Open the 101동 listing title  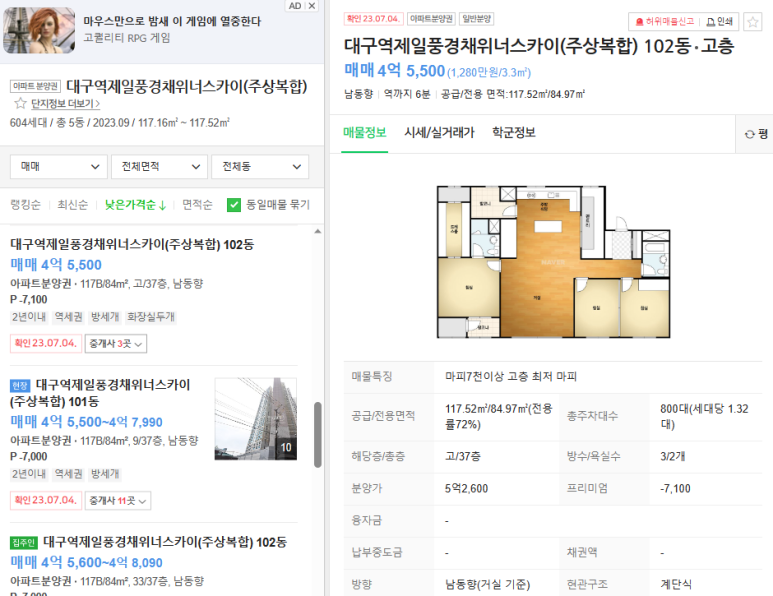tap(100, 393)
